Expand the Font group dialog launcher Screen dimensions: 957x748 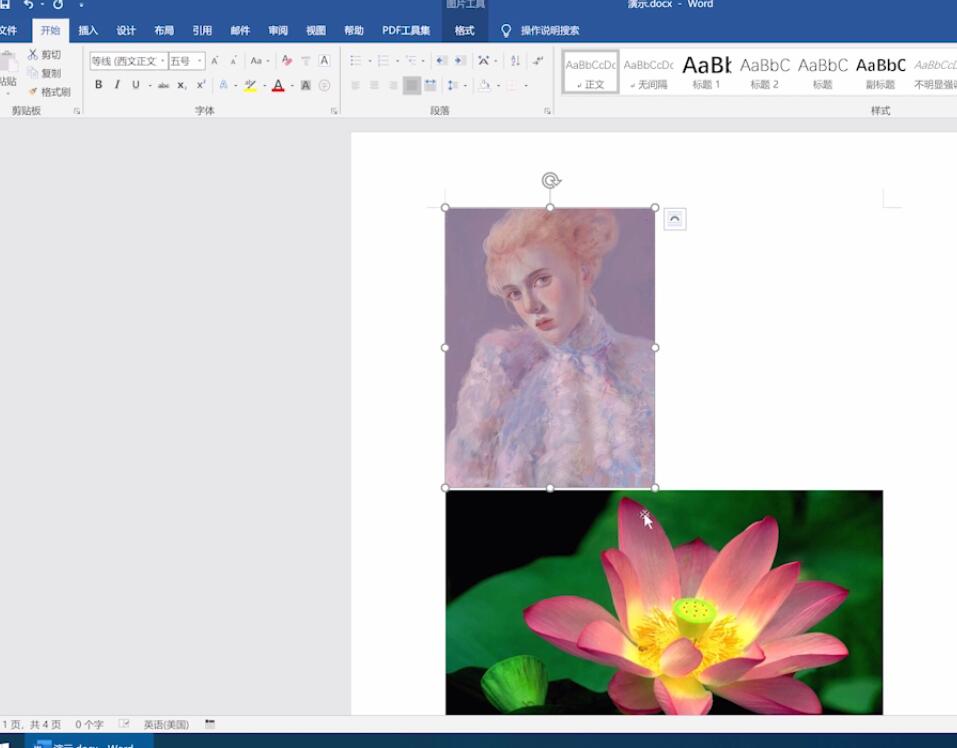click(x=334, y=111)
